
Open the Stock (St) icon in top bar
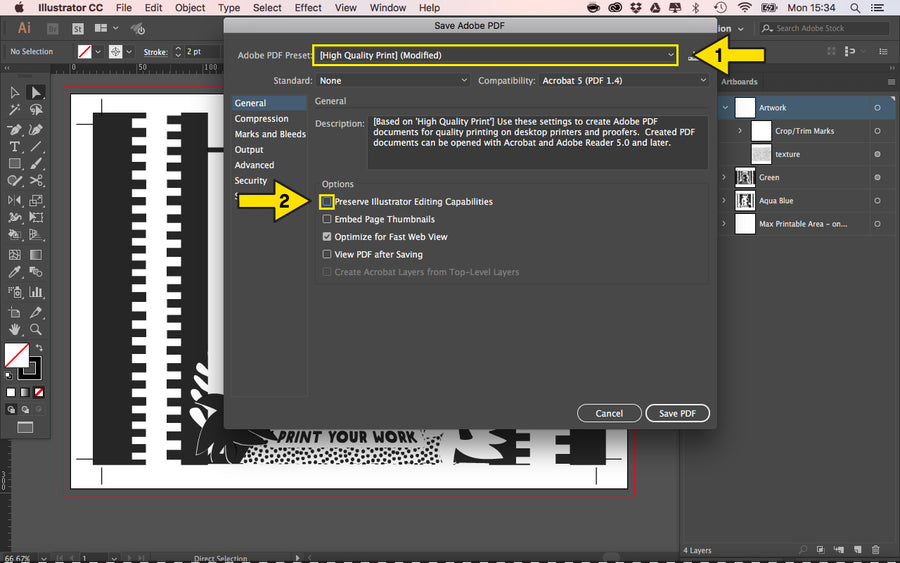click(x=78, y=29)
